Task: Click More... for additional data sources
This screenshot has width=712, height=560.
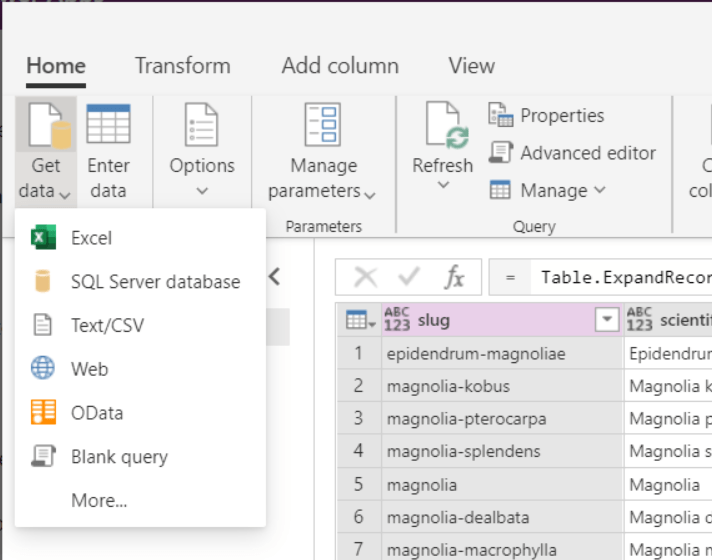Action: pyautogui.click(x=99, y=500)
